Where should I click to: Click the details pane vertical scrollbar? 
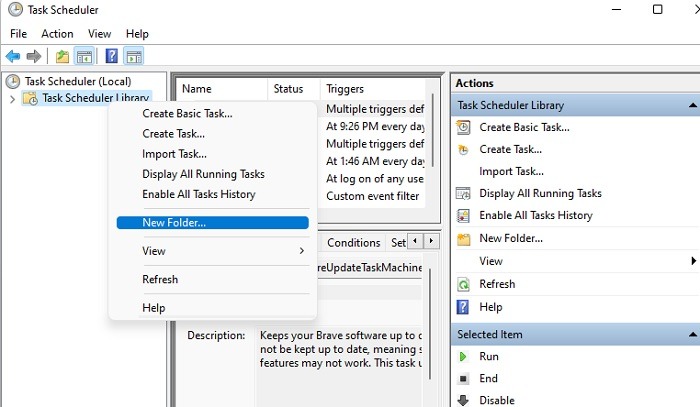tap(430, 324)
